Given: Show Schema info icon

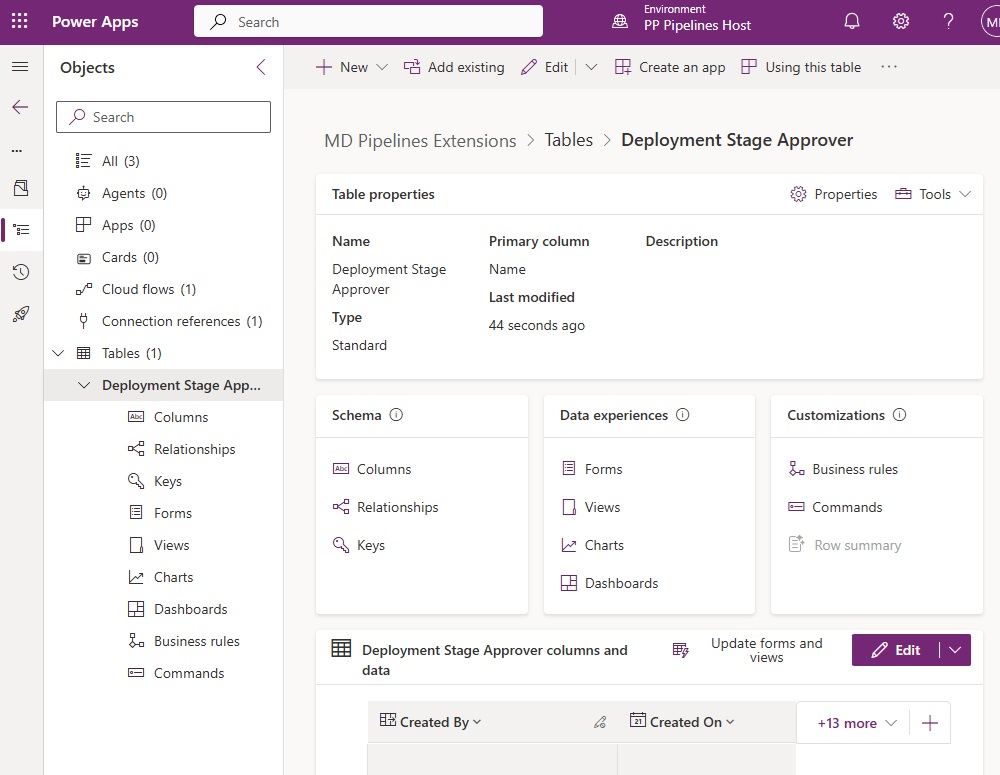Looking at the screenshot, I should pos(396,415).
